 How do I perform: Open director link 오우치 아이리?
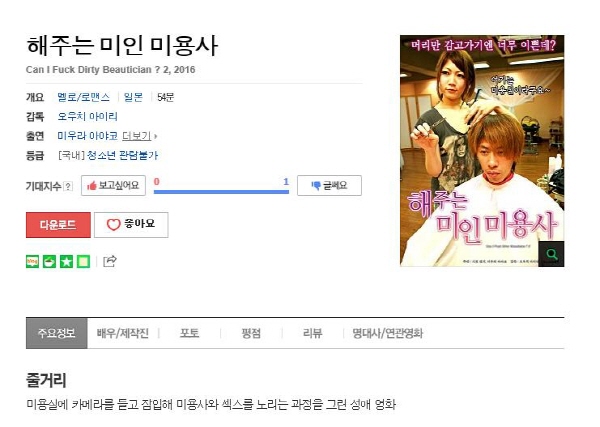click(87, 116)
